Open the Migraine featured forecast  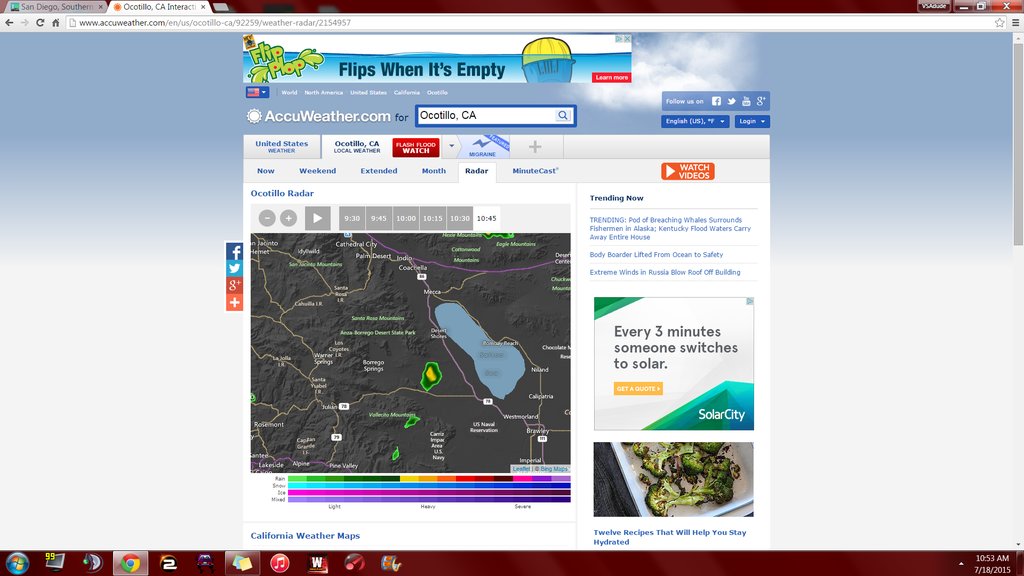tap(483, 146)
